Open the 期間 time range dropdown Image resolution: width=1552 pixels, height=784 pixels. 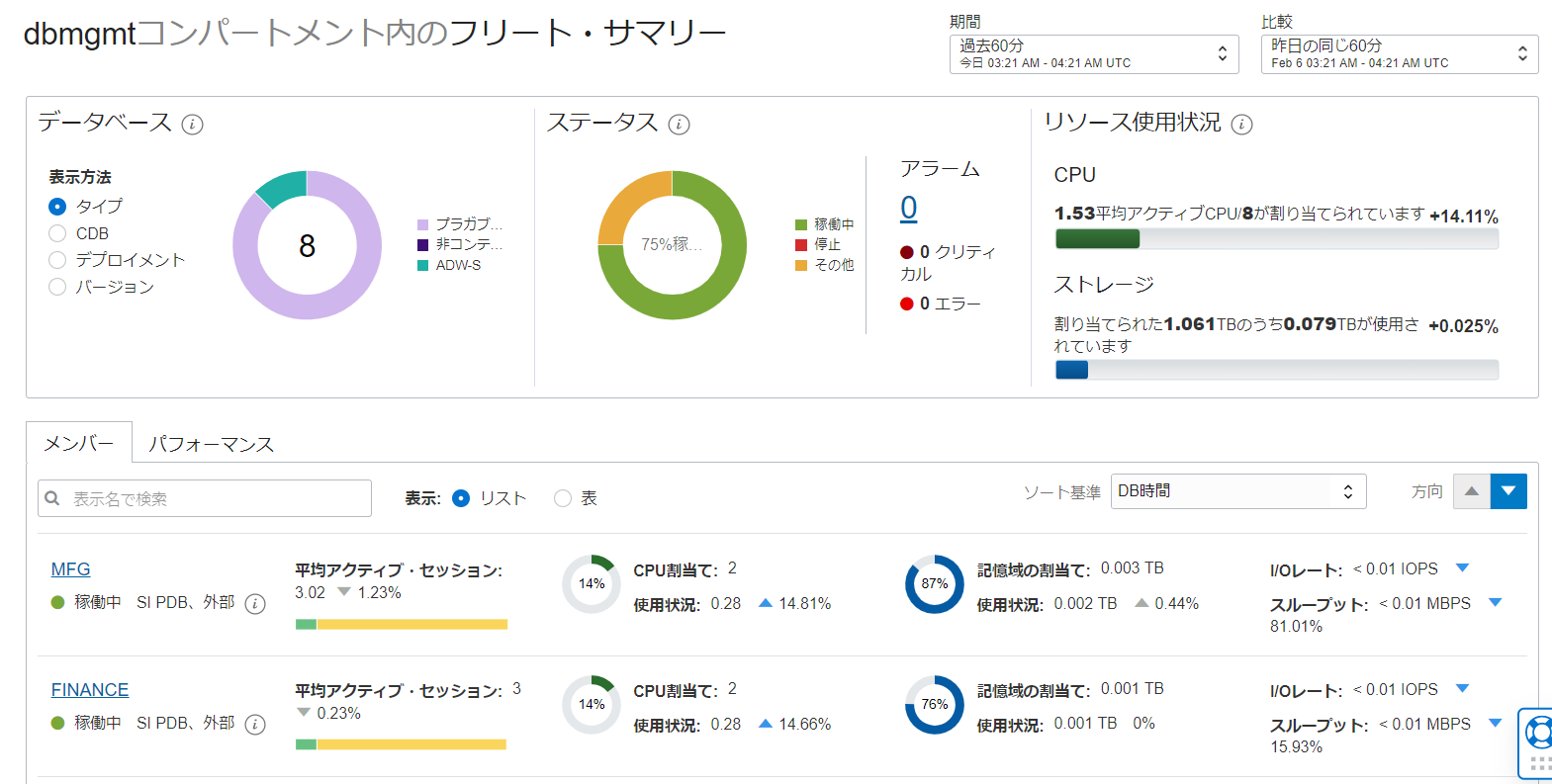[x=1093, y=54]
